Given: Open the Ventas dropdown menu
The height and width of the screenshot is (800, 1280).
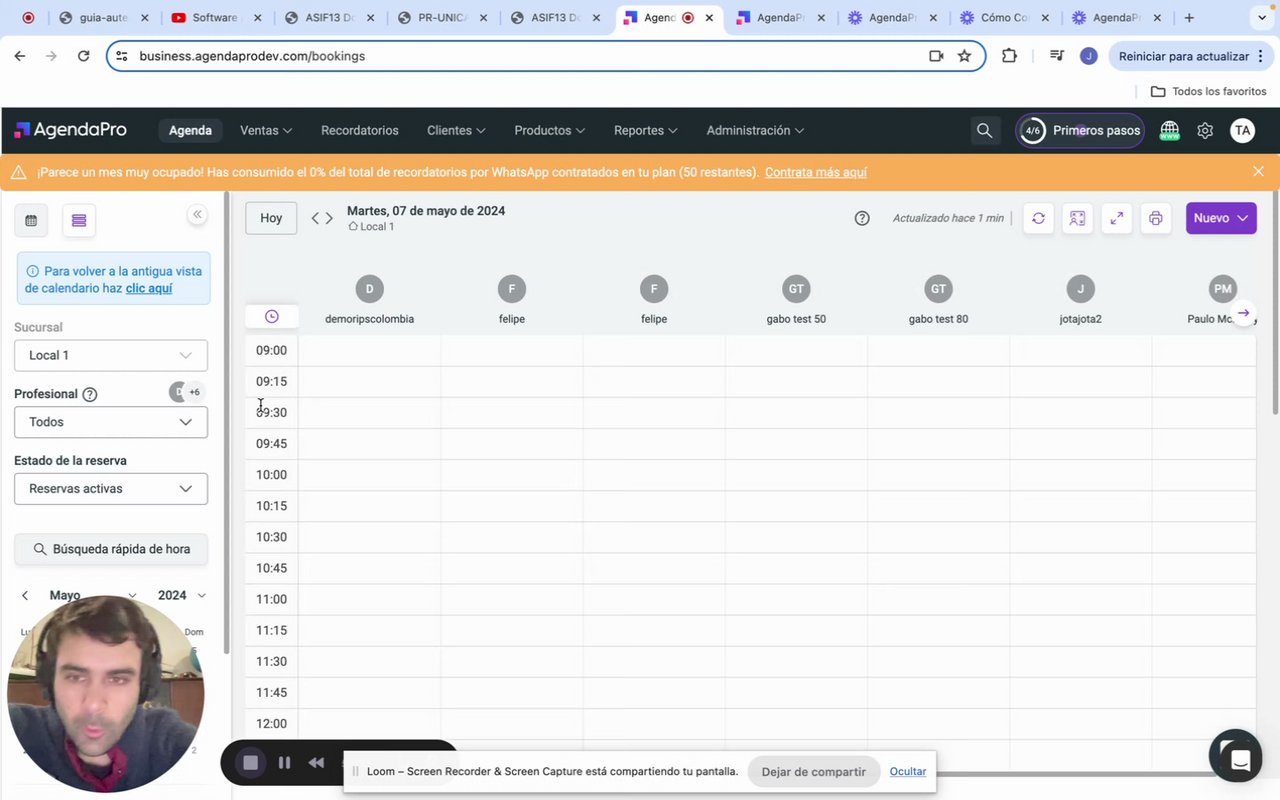Looking at the screenshot, I should pyautogui.click(x=266, y=130).
